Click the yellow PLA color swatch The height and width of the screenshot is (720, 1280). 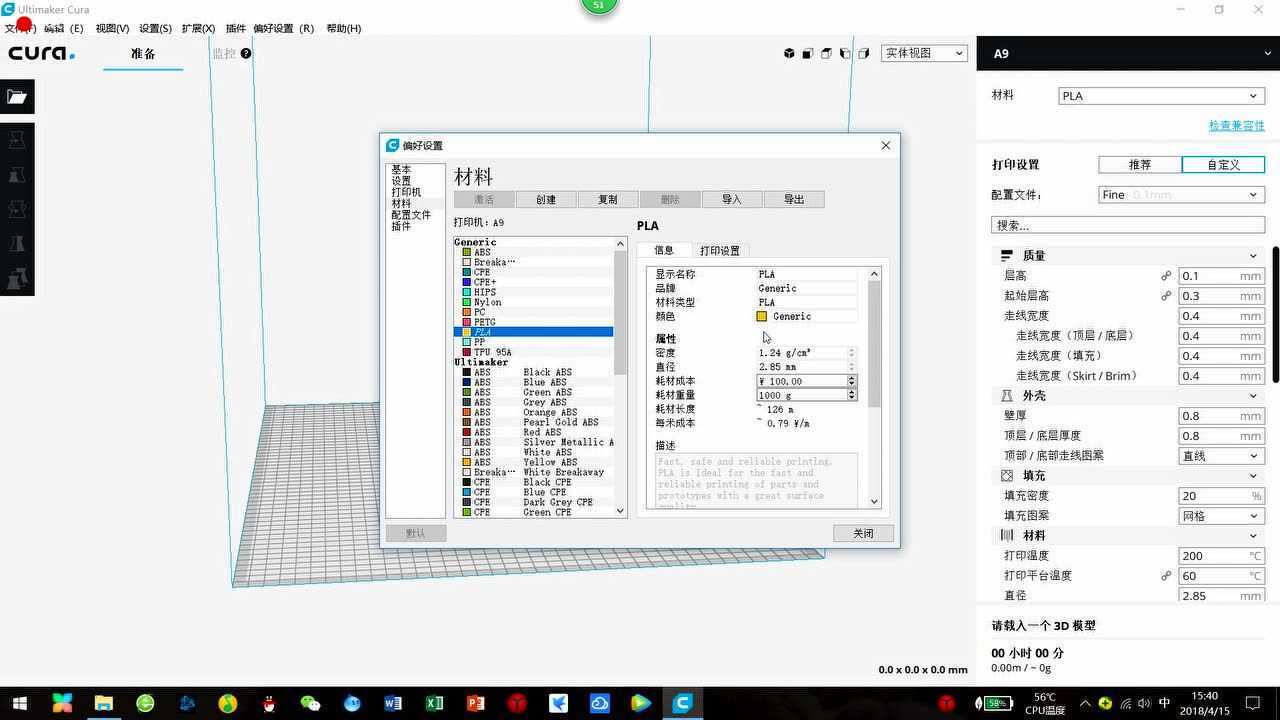(762, 317)
